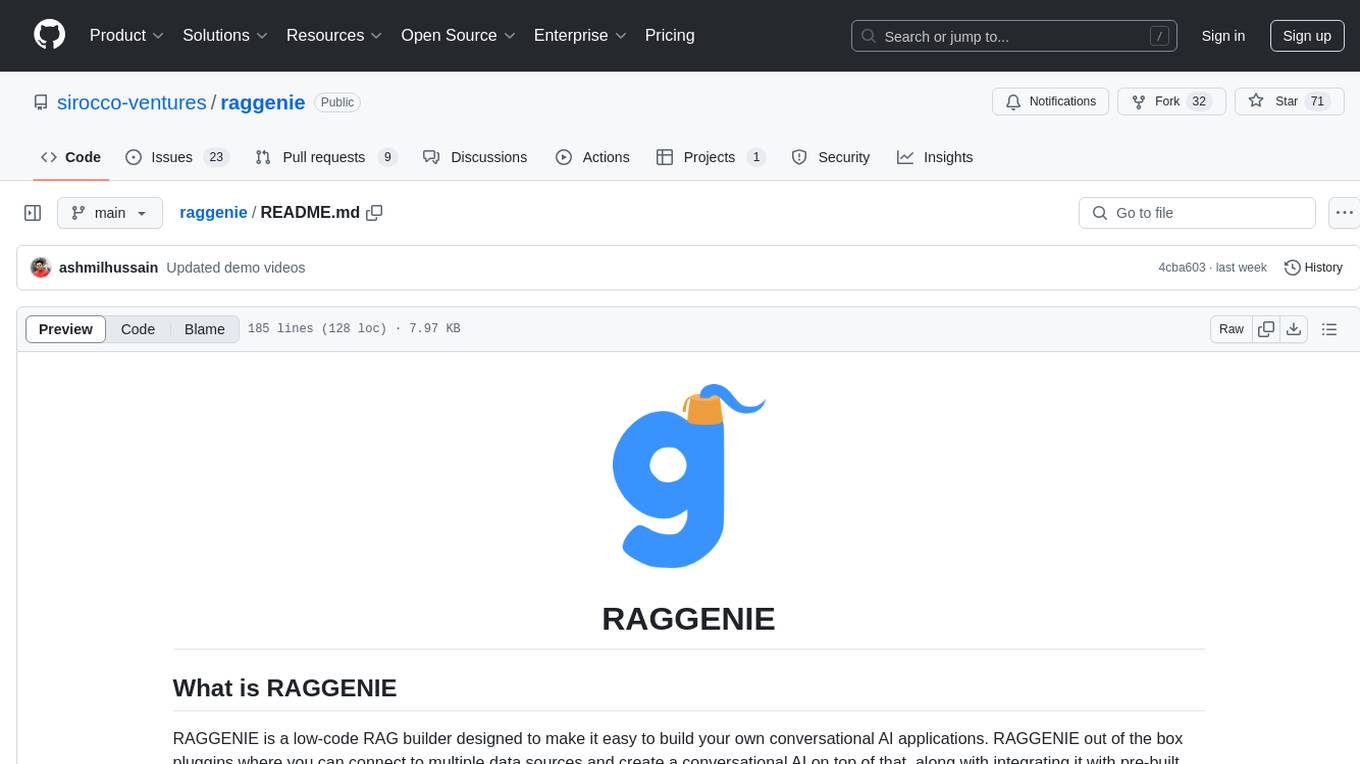The height and width of the screenshot is (764, 1360).
Task: Switch to the Projects tab
Action: coord(711,157)
